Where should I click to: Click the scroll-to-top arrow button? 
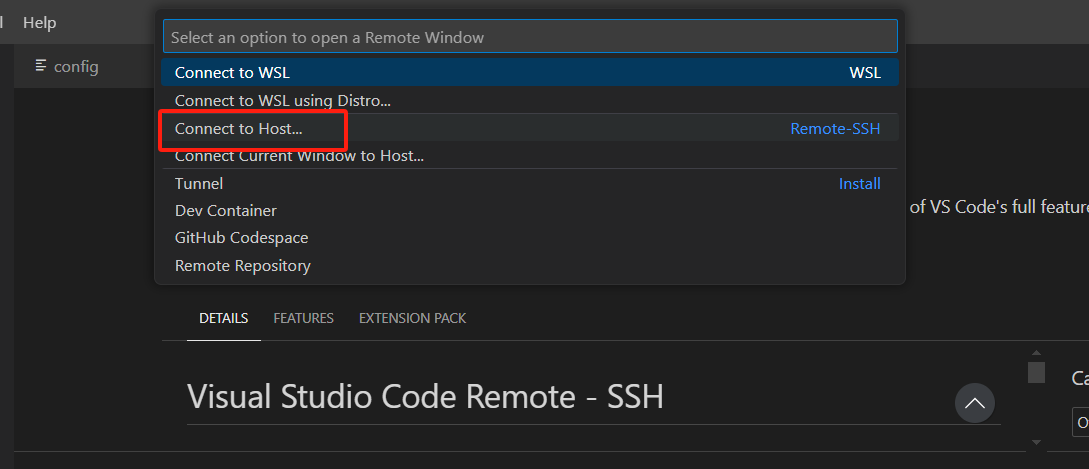[974, 403]
